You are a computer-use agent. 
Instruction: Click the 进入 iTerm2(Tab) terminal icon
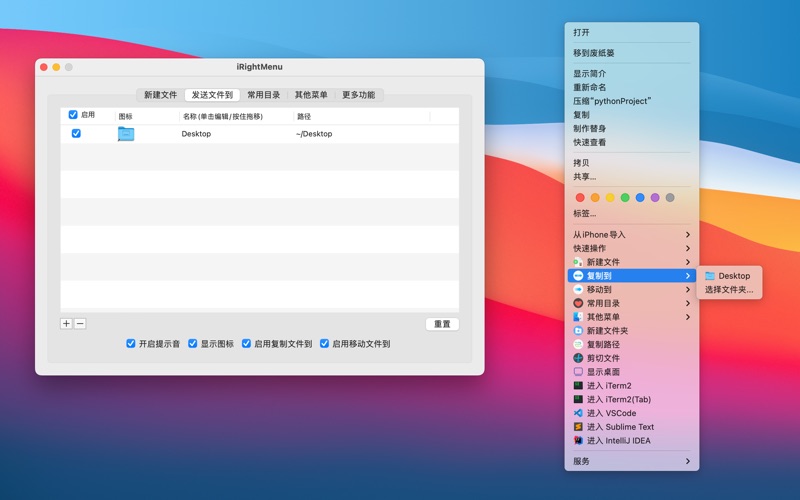578,399
